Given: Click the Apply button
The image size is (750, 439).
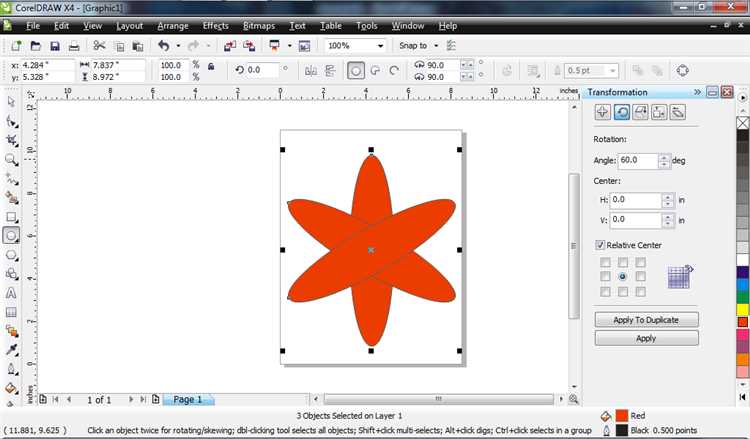Looking at the screenshot, I should coord(646,338).
